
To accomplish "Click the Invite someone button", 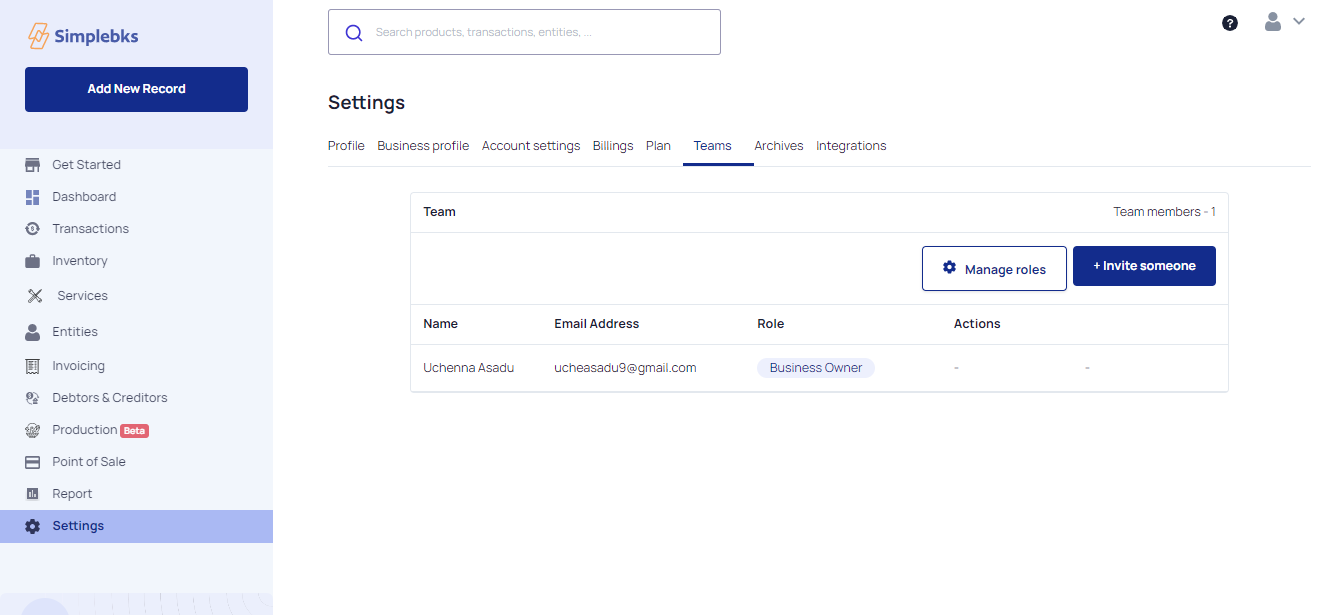I will click(x=1144, y=266).
